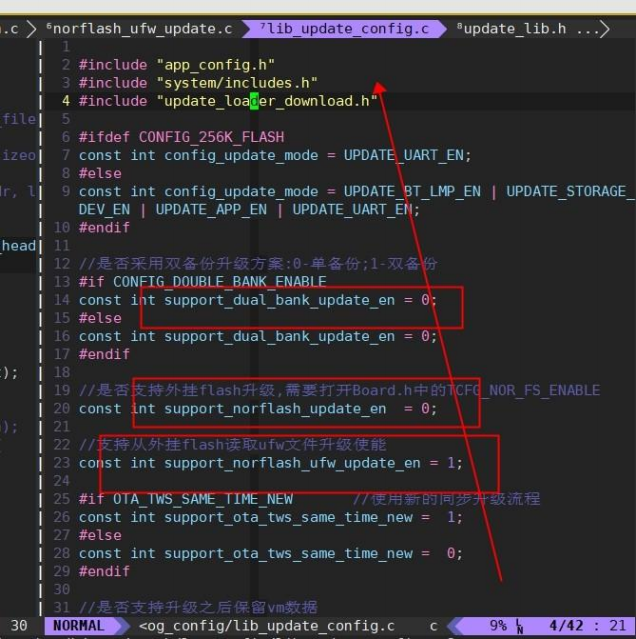Click 'UPDATE_APP_EN' in the wrapped line
The height and width of the screenshot is (639, 636).
point(211,209)
